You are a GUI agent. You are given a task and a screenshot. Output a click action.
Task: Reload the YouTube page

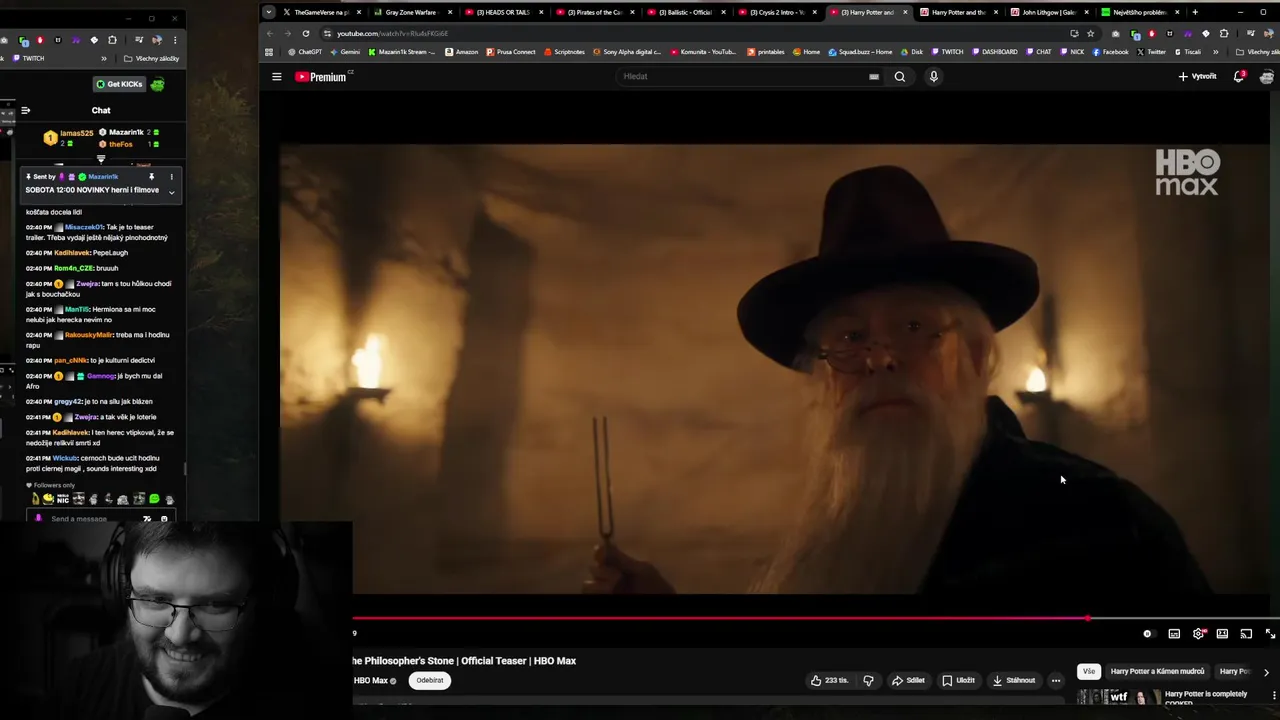pos(306,33)
